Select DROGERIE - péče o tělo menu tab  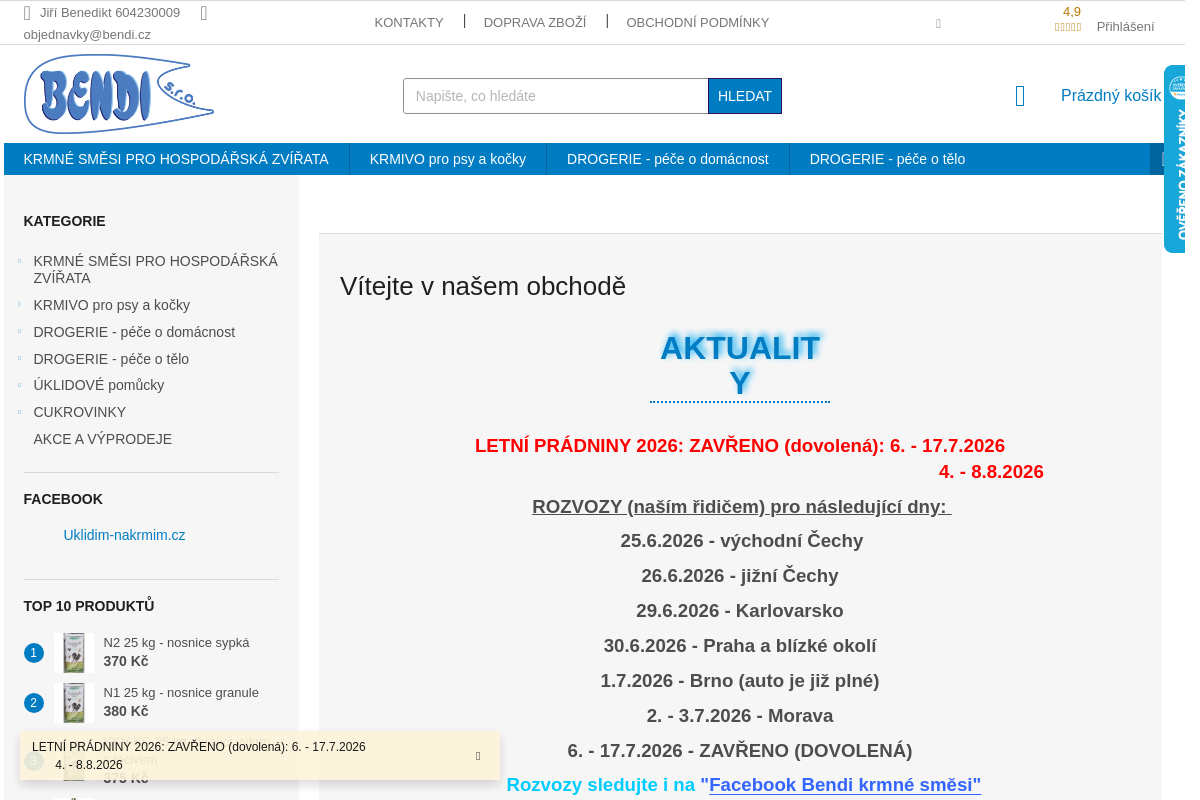[x=887, y=159]
